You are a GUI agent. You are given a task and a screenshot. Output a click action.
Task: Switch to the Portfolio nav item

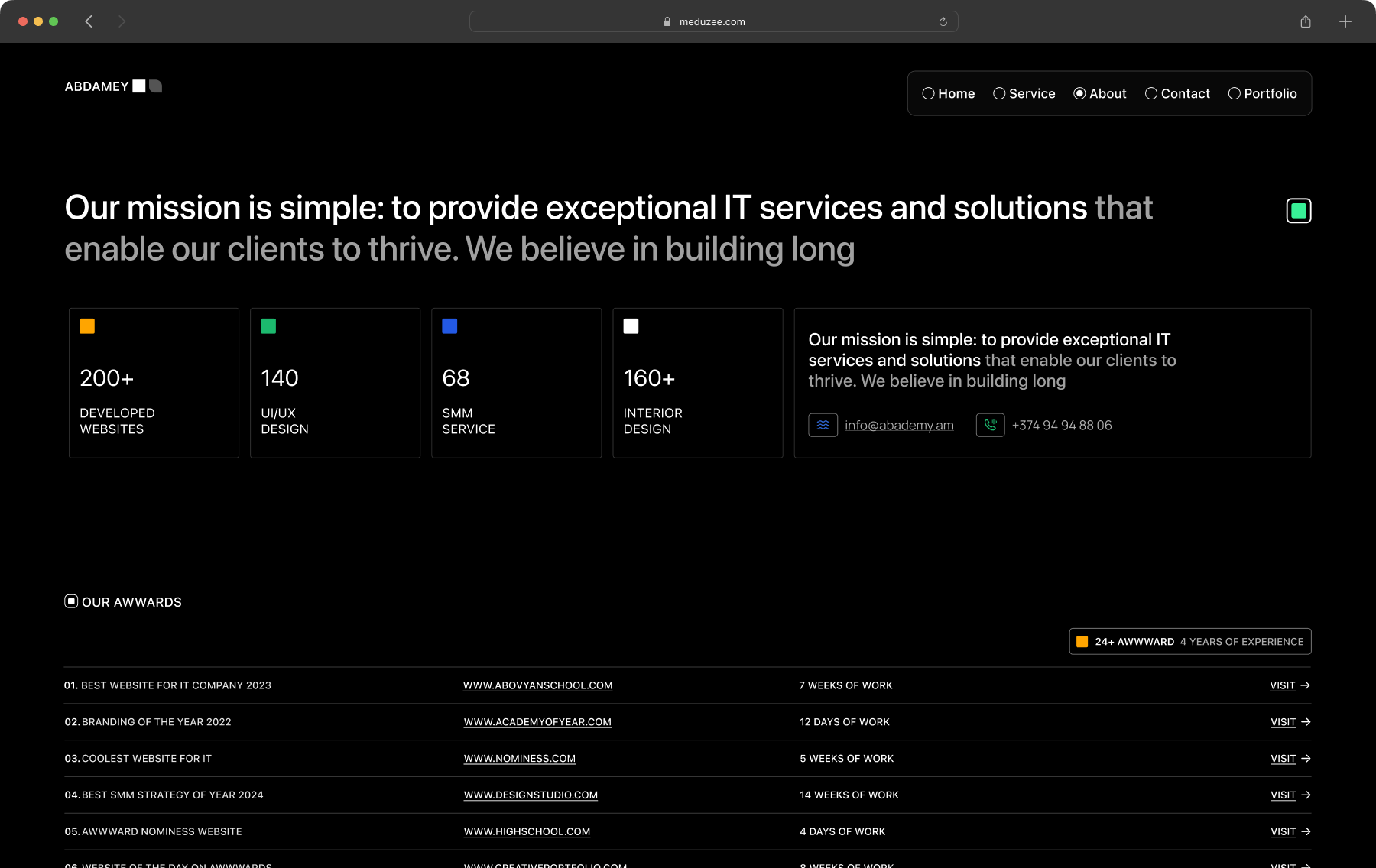click(x=1262, y=93)
